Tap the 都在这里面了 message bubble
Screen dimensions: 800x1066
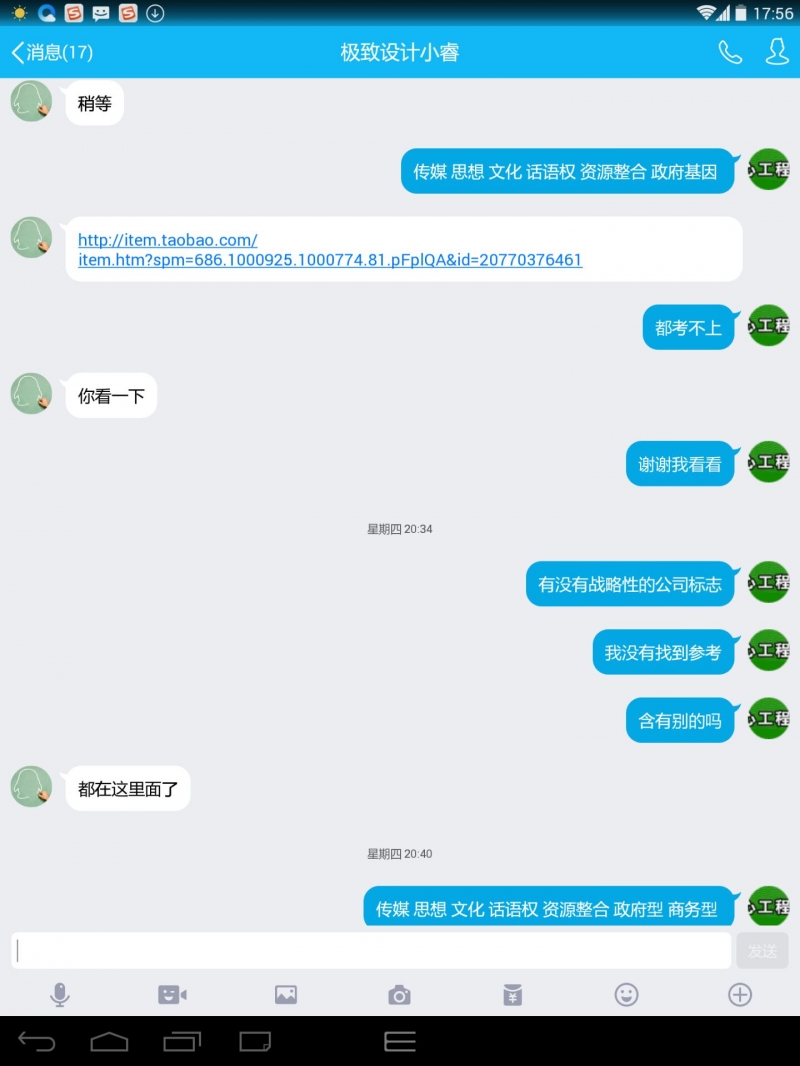[128, 789]
